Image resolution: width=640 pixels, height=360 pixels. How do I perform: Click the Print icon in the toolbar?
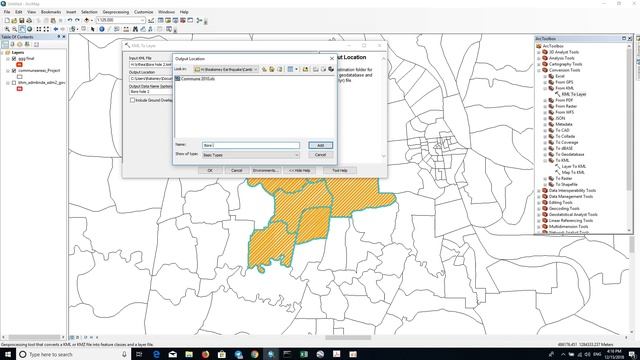tap(29, 20)
